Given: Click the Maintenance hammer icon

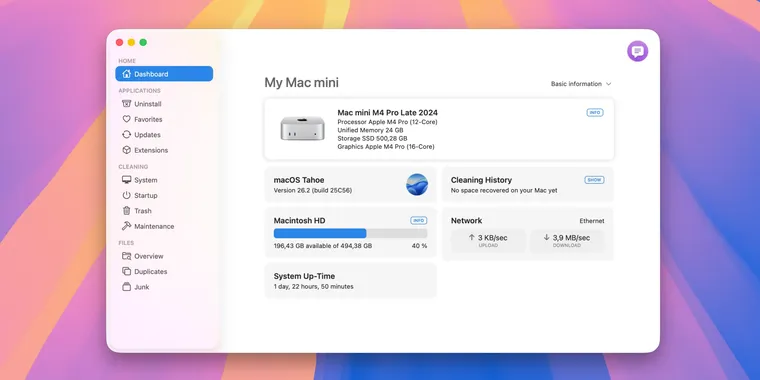Looking at the screenshot, I should pyautogui.click(x=127, y=226).
